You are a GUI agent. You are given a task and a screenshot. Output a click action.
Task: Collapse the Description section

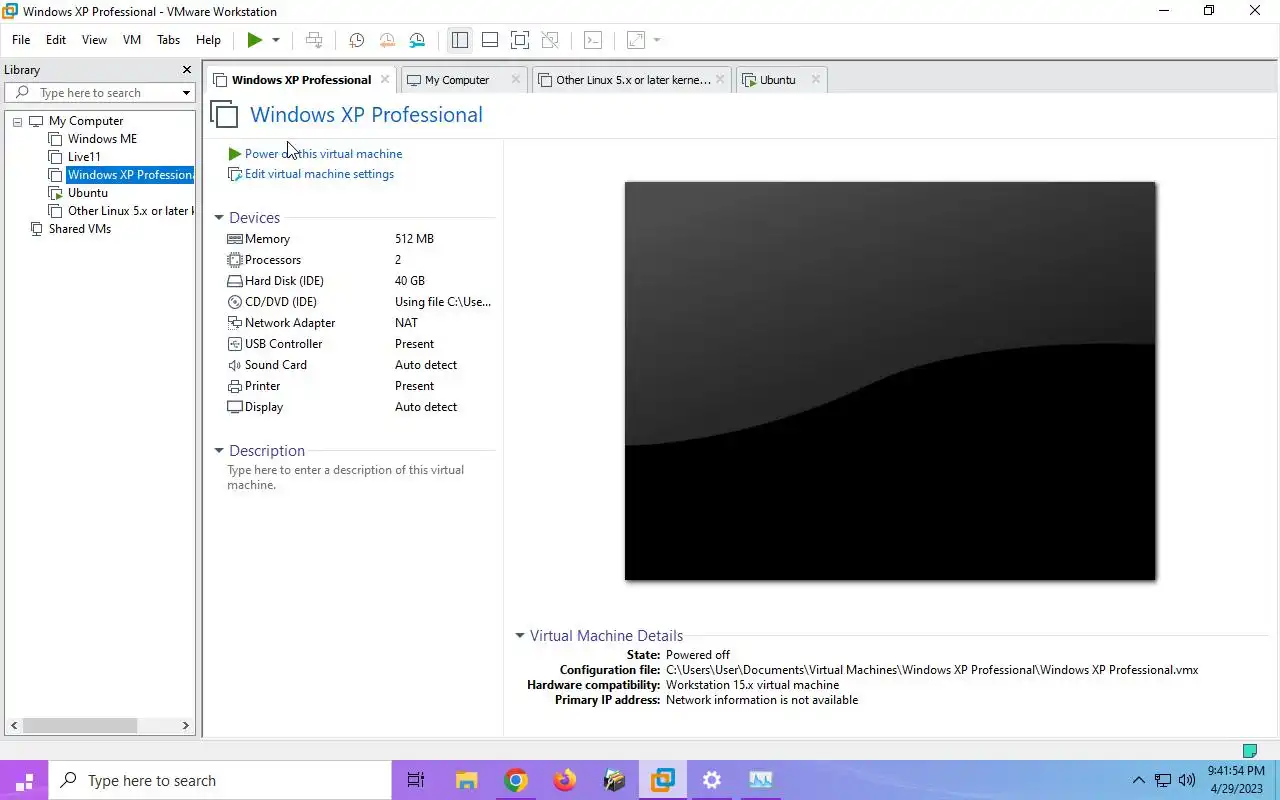(x=219, y=451)
